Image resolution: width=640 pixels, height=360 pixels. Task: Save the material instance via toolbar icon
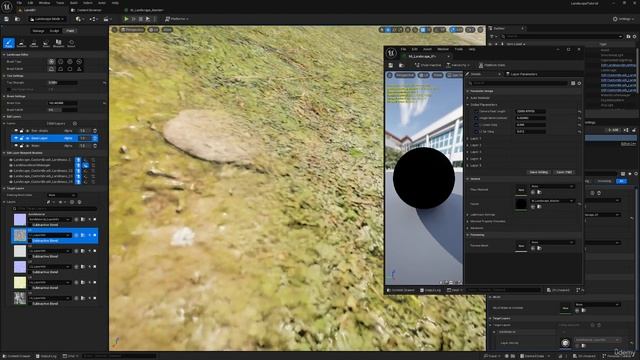pyautogui.click(x=391, y=65)
